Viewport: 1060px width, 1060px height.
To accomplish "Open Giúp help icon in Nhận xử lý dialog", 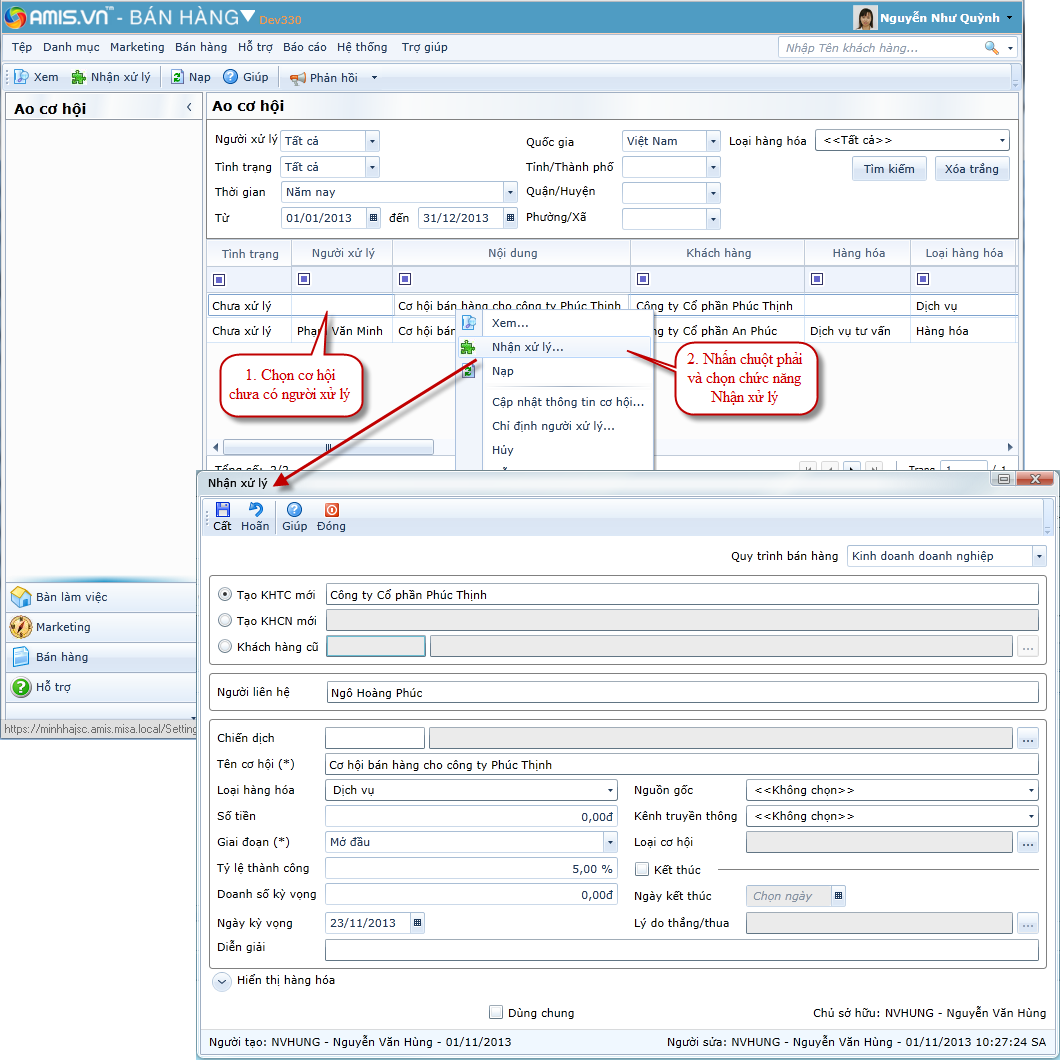I will pos(294,511).
